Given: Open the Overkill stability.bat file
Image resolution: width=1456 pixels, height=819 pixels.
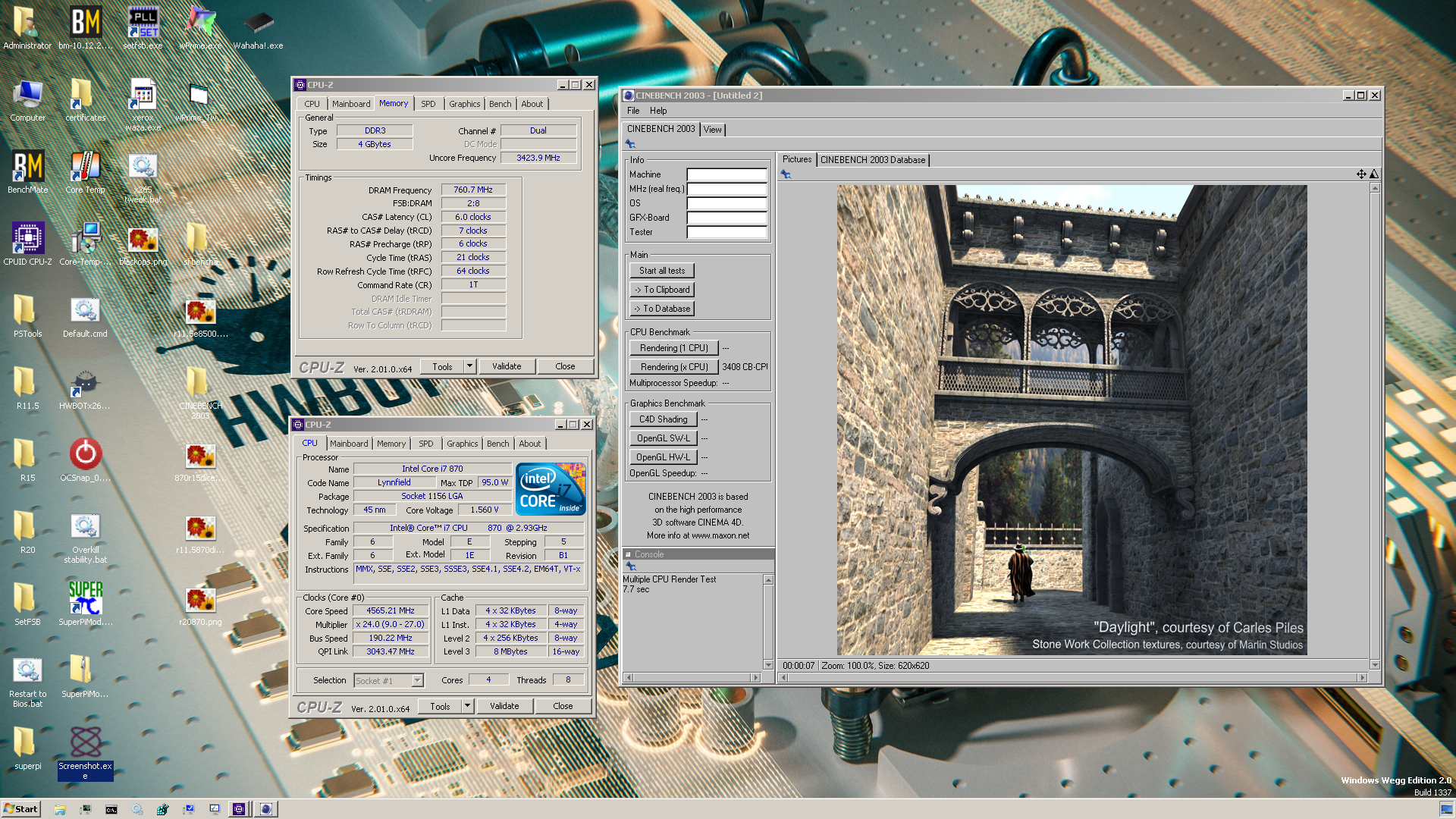Looking at the screenshot, I should point(85,537).
